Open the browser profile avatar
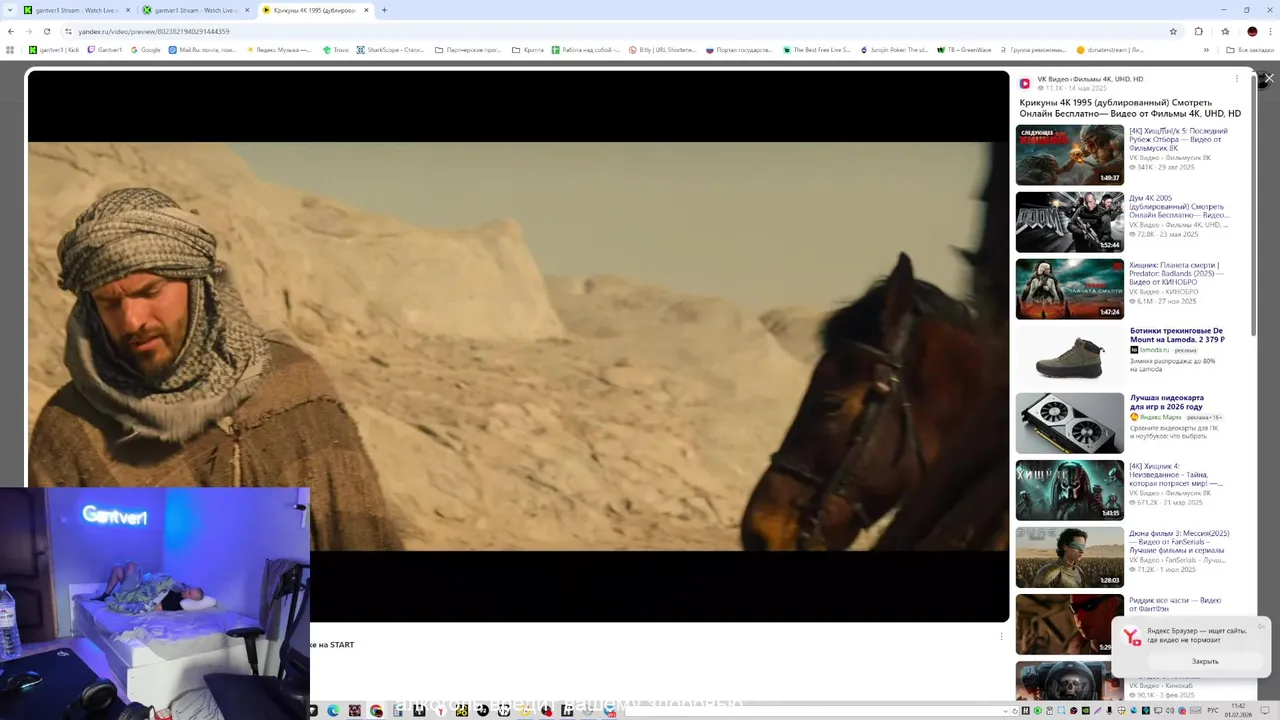The width and height of the screenshot is (1280, 720). [x=1252, y=31]
